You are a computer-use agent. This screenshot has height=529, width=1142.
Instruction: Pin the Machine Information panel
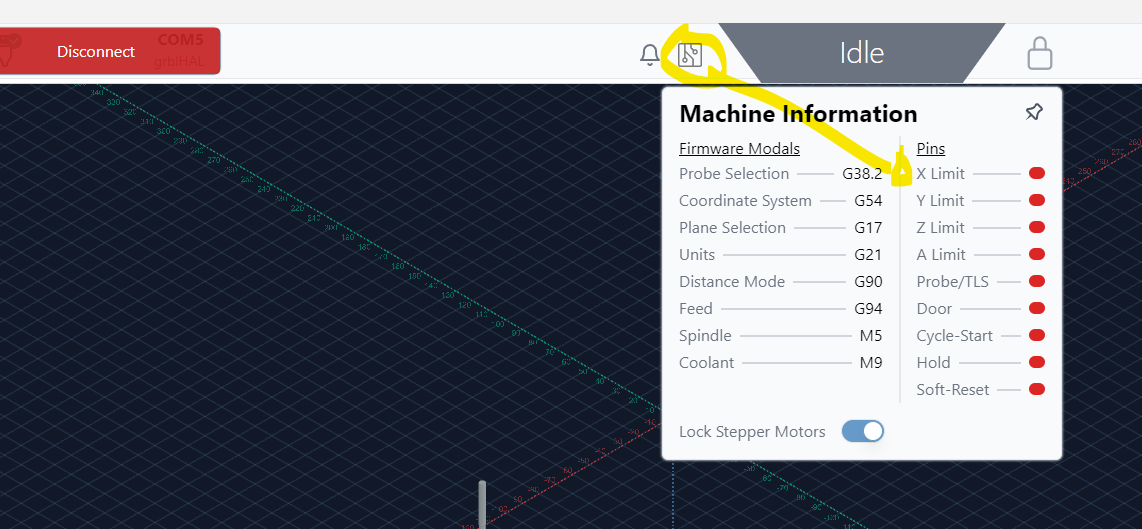[x=1034, y=113]
